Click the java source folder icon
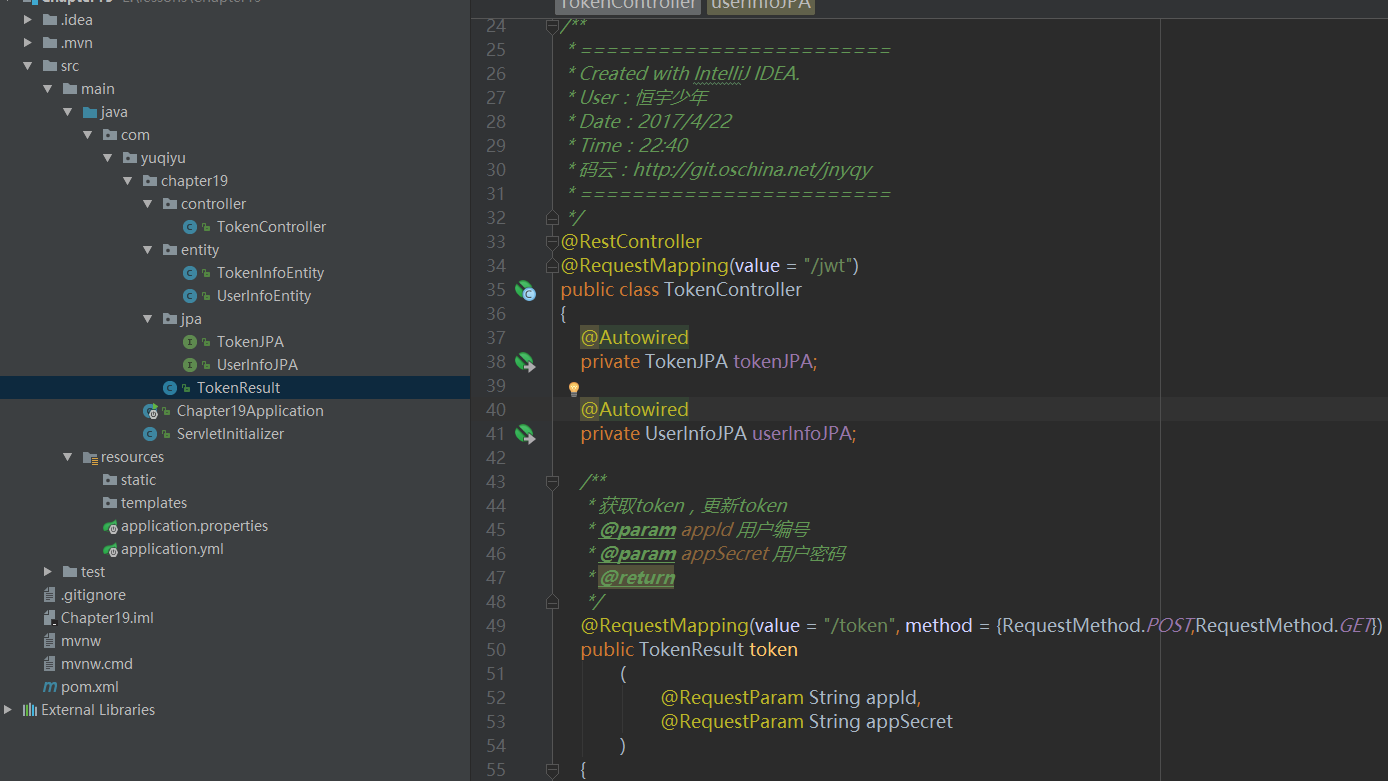 click(90, 112)
